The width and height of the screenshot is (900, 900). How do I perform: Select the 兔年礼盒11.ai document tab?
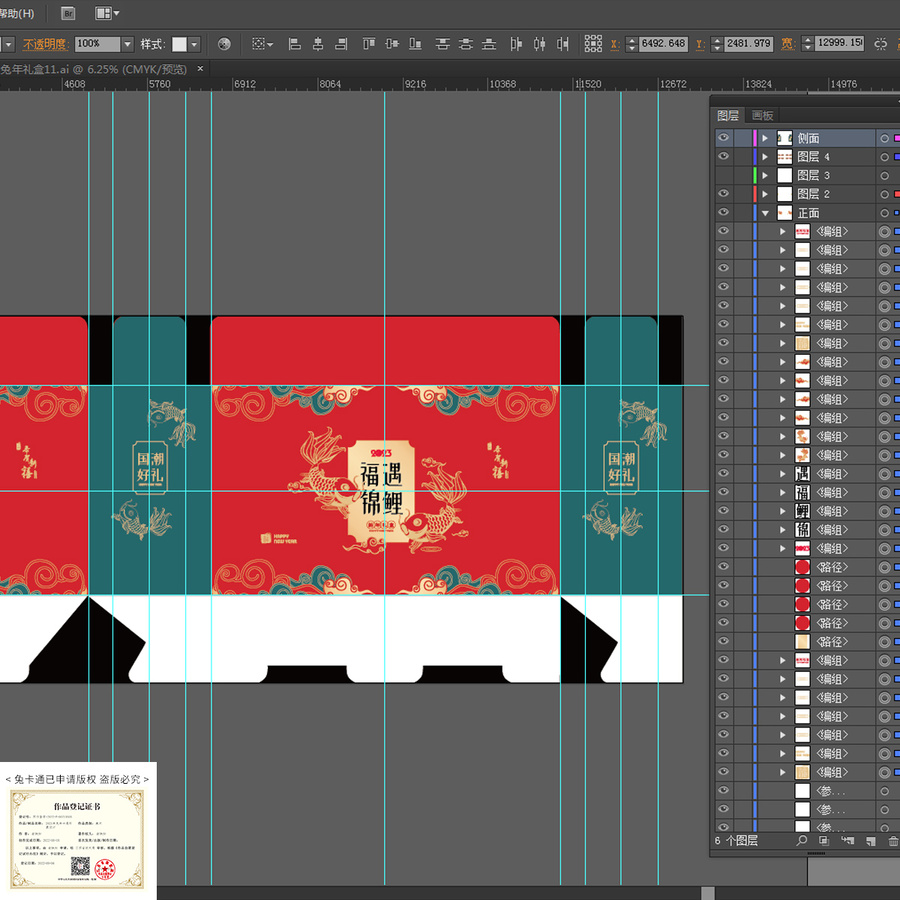click(94, 69)
